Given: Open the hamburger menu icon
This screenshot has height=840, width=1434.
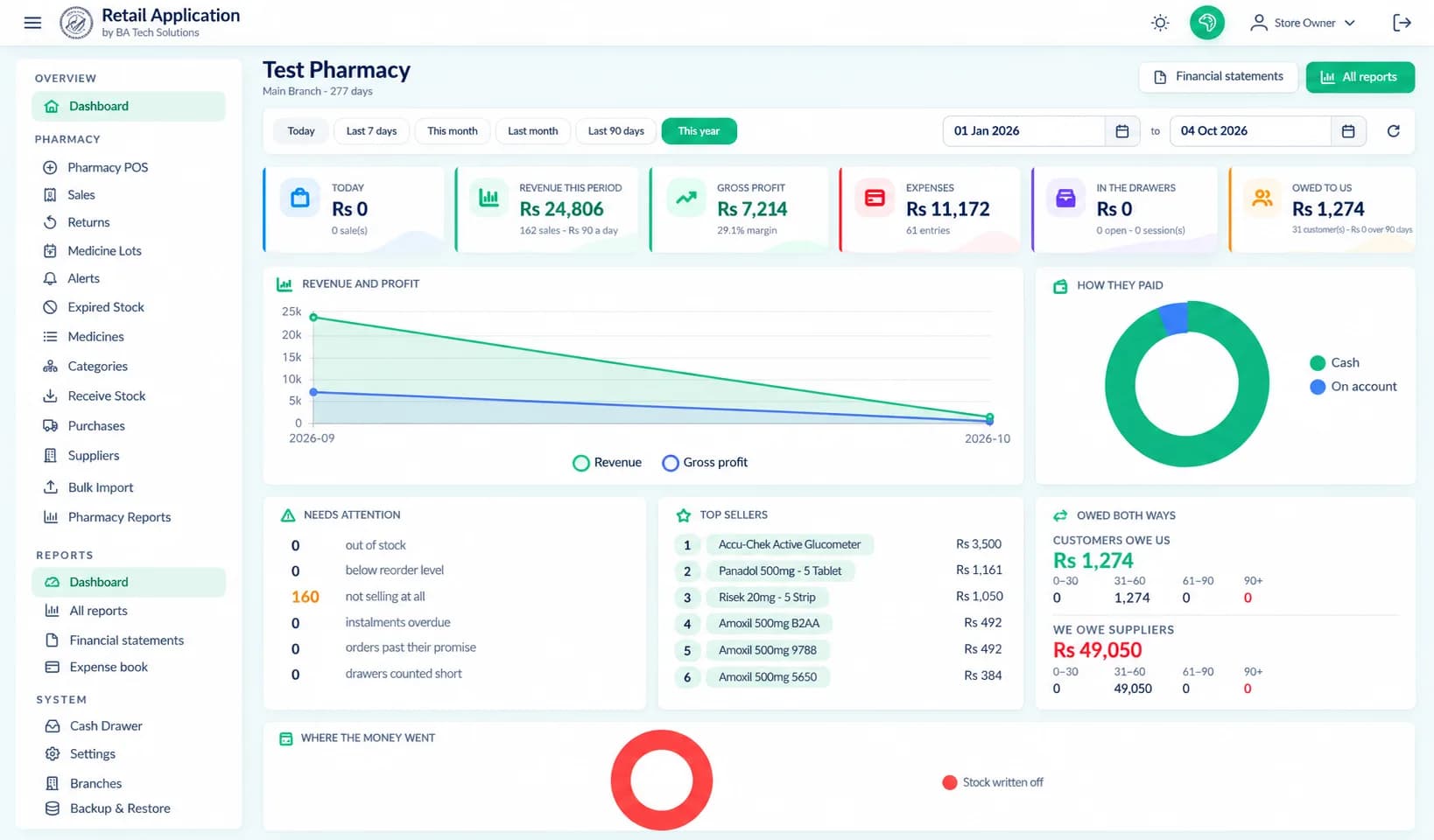Looking at the screenshot, I should tap(32, 23).
